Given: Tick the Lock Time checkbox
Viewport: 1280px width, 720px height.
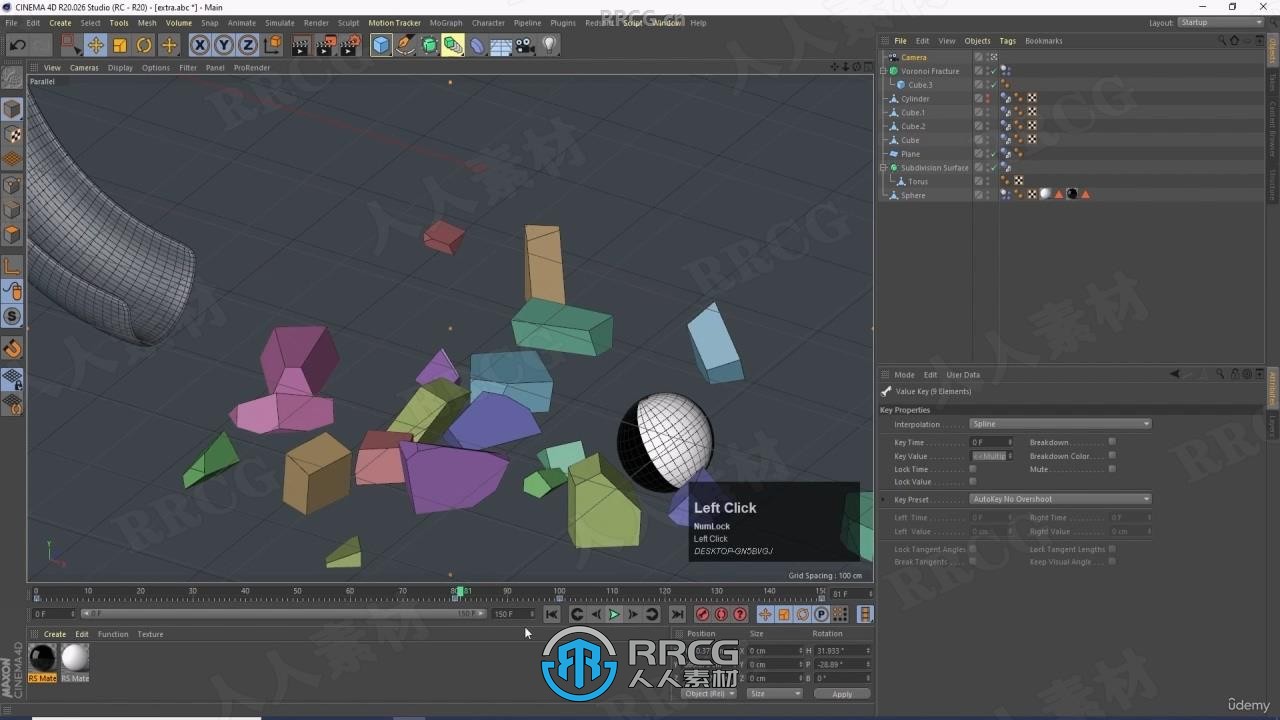Looking at the screenshot, I should tap(973, 469).
